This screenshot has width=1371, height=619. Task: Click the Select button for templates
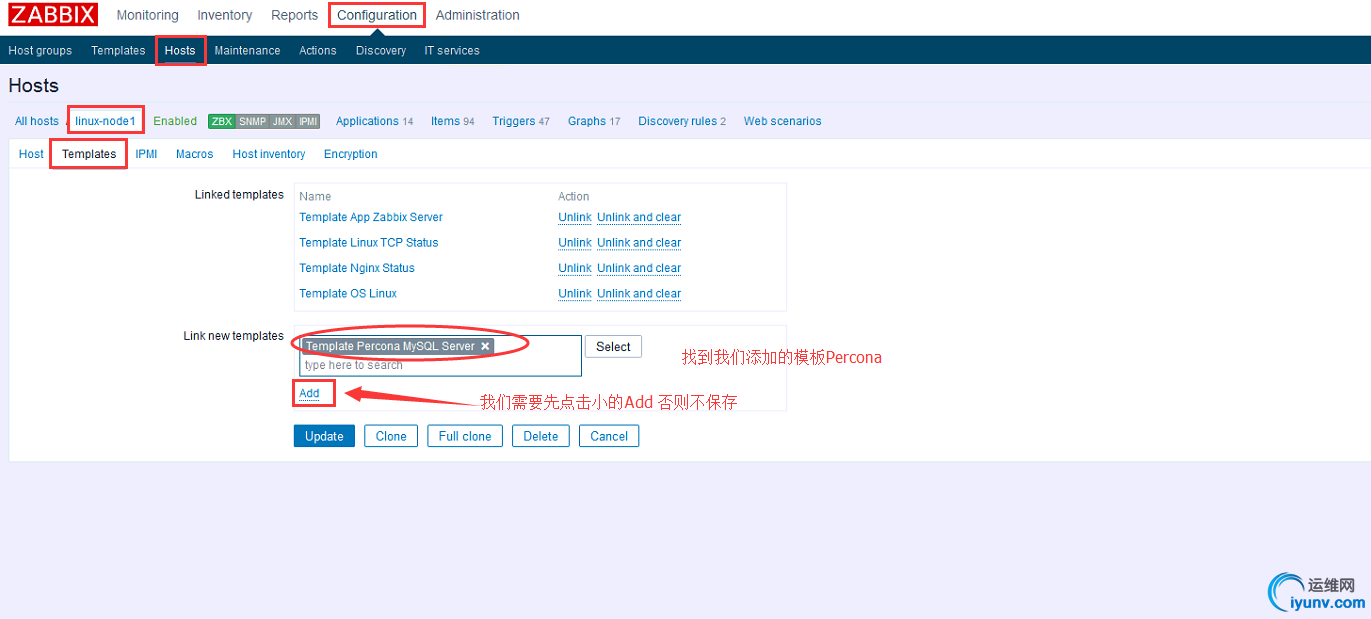tap(613, 347)
